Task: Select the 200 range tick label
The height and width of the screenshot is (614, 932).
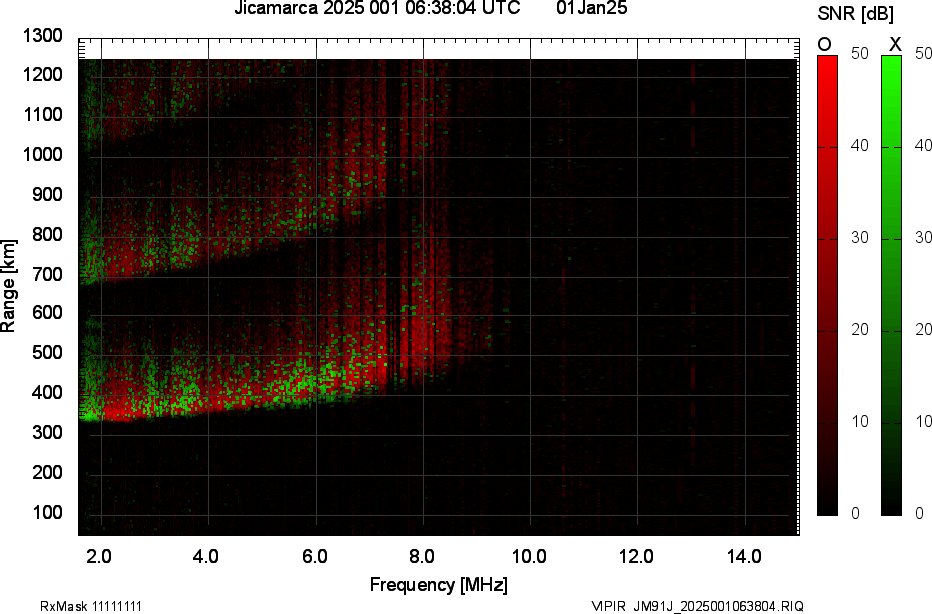Action: (x=47, y=472)
